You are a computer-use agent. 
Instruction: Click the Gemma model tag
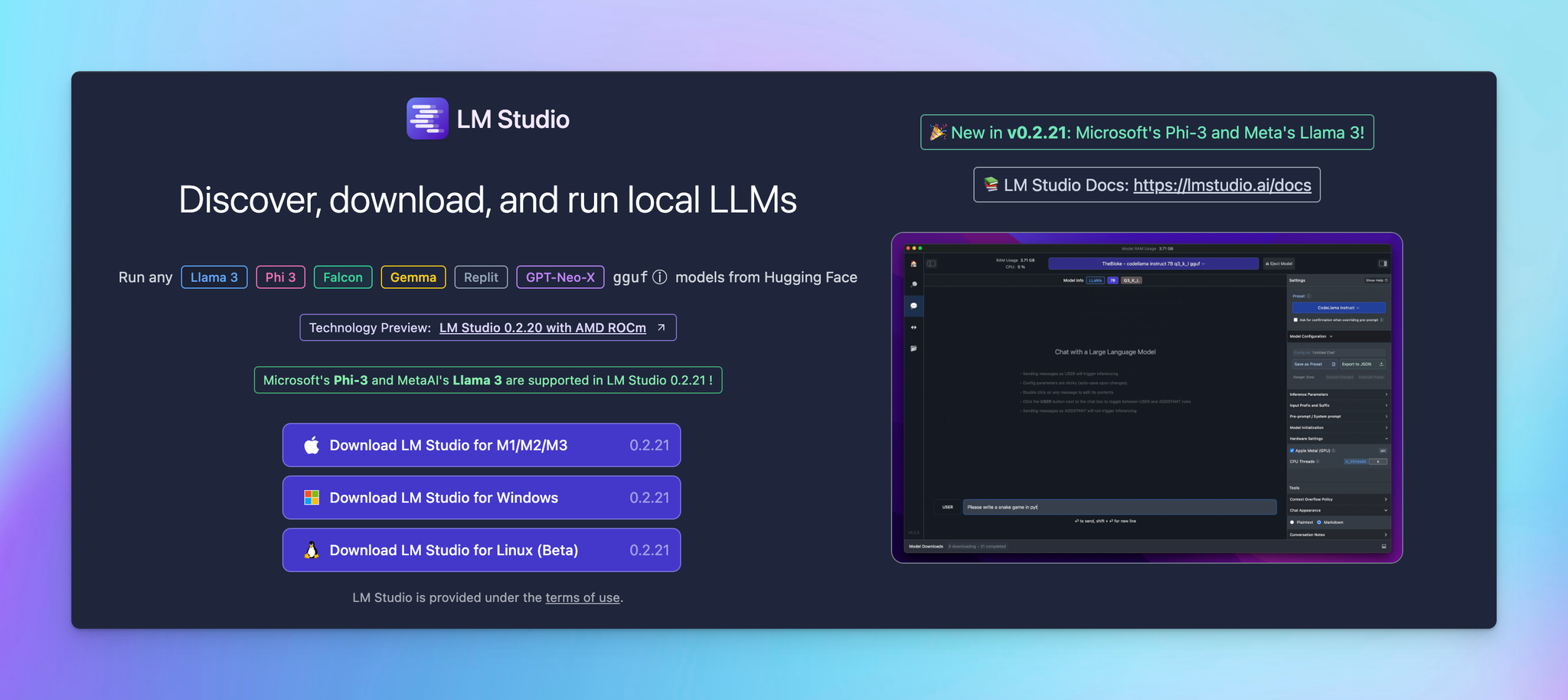(x=413, y=277)
